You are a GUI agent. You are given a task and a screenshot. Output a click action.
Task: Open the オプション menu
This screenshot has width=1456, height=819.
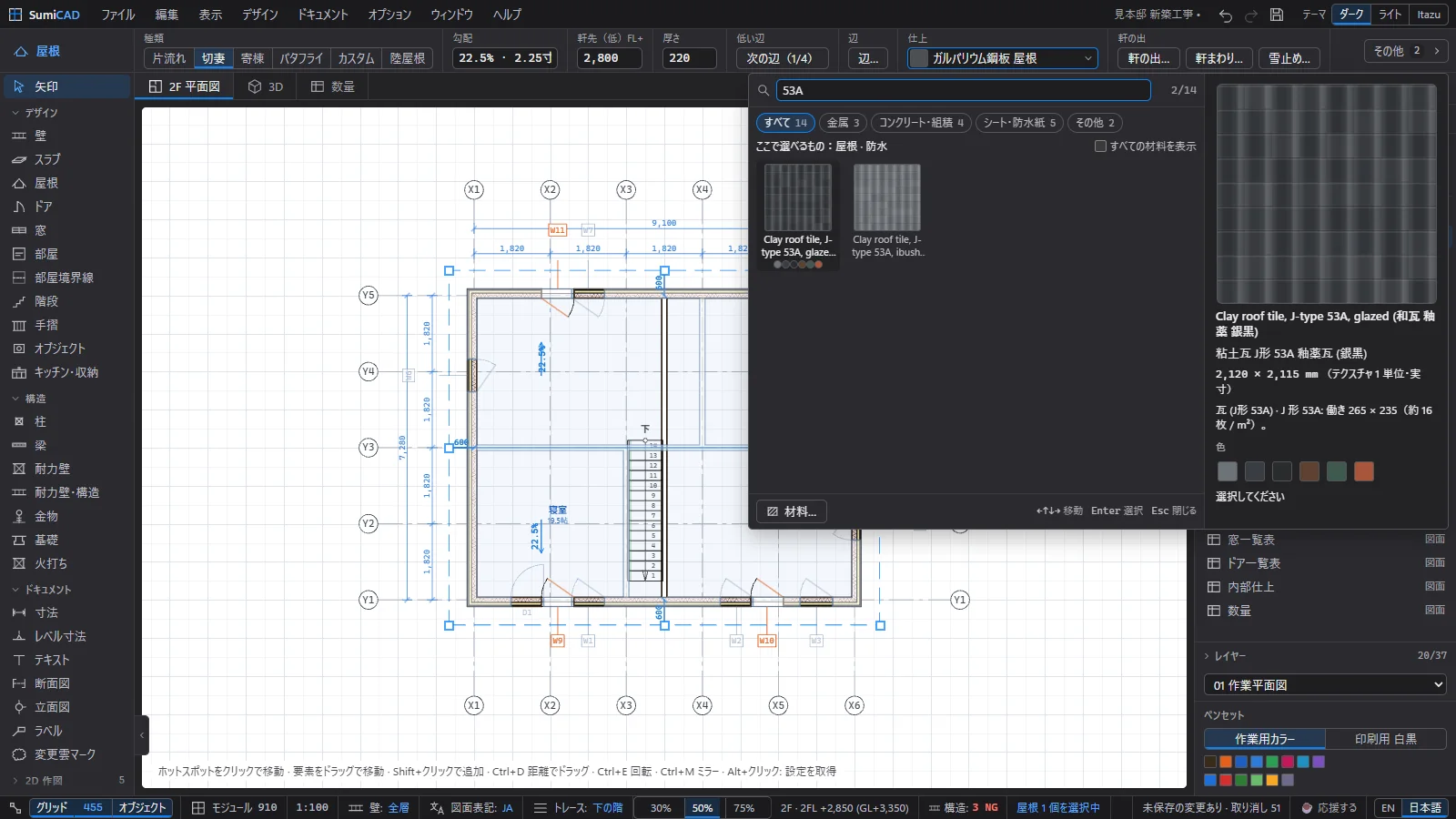[x=389, y=15]
